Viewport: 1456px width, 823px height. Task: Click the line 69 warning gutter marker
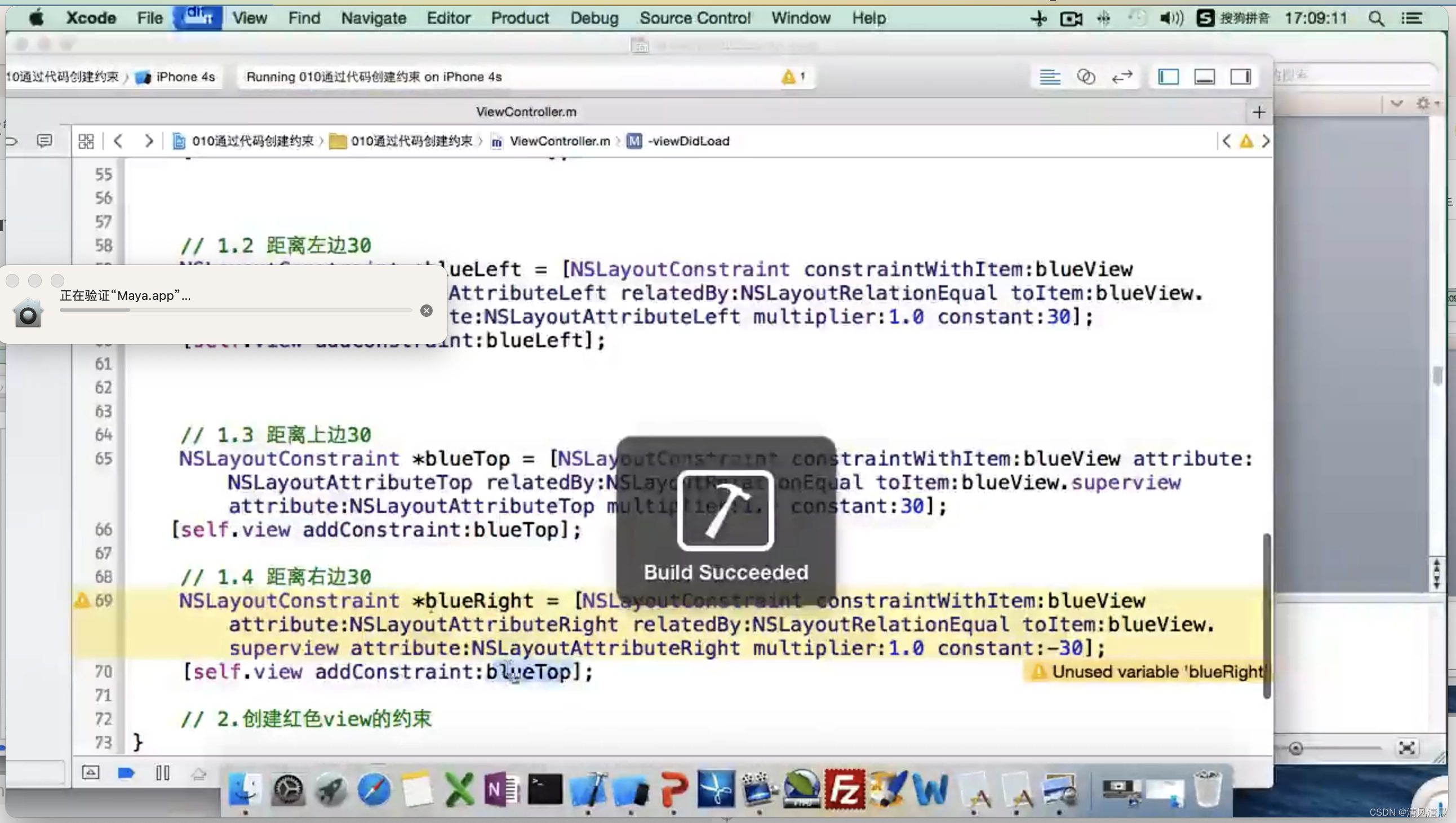[82, 600]
